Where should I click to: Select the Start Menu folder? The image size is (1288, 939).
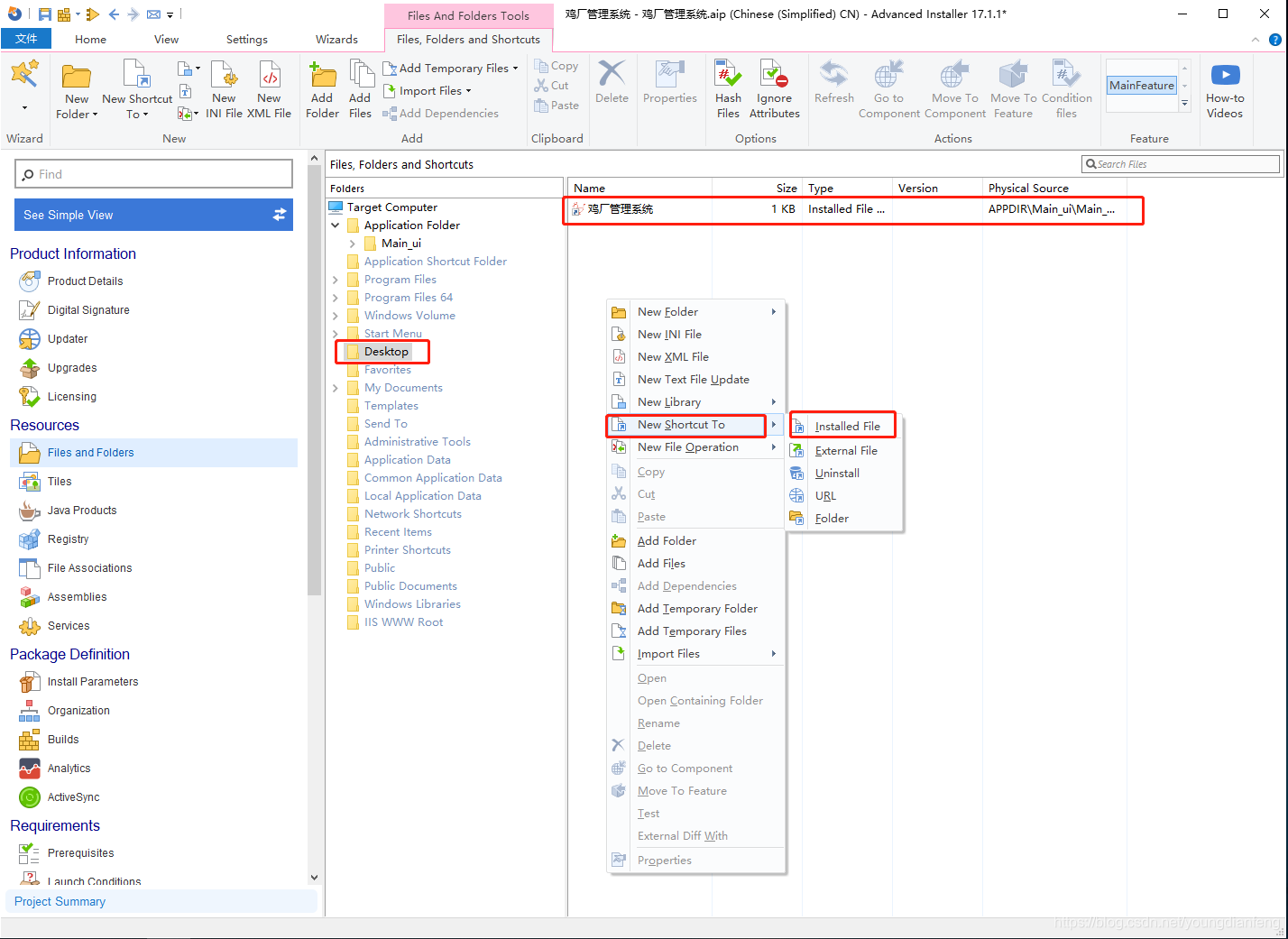coord(392,334)
